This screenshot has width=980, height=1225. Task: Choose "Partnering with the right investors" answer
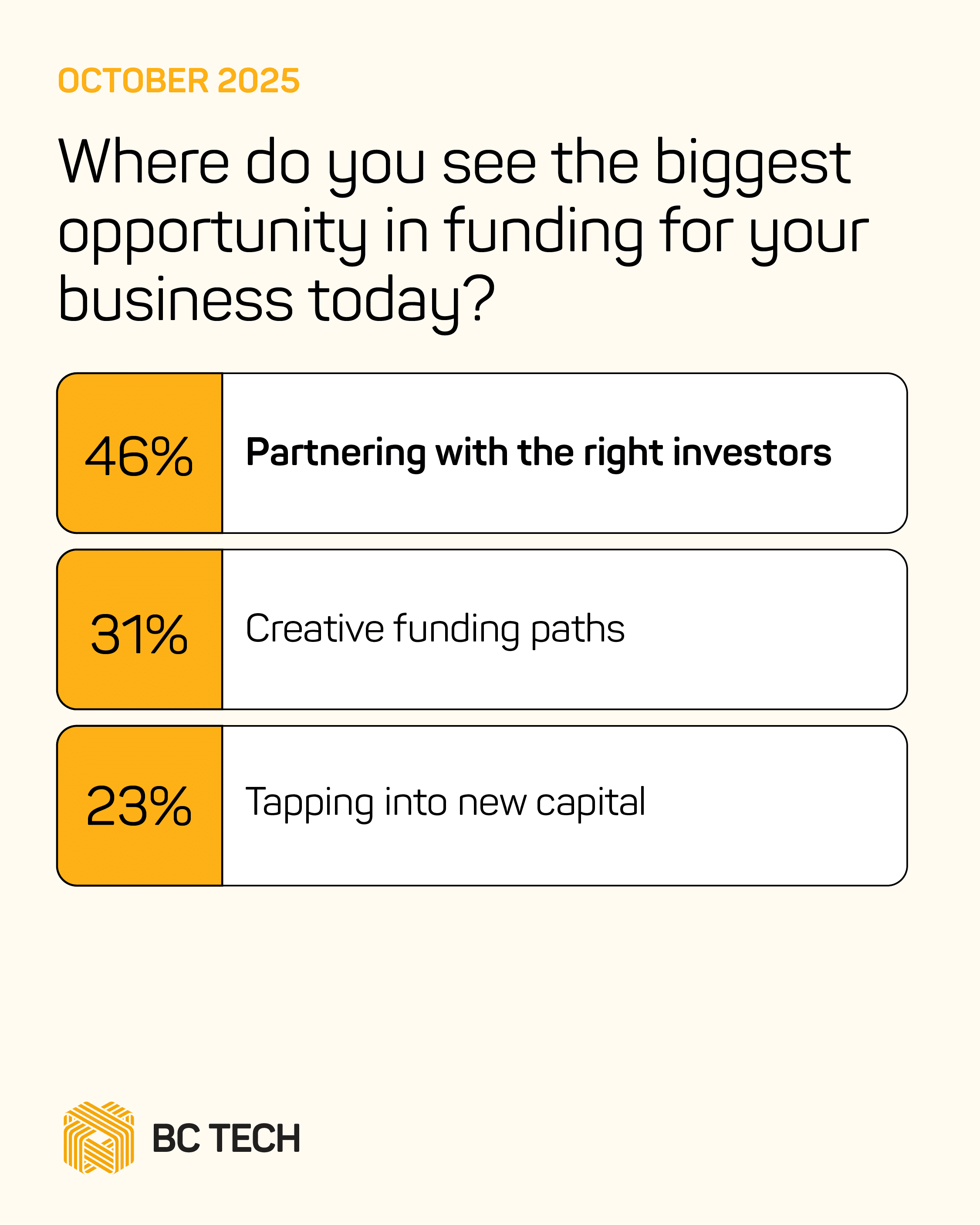click(538, 453)
